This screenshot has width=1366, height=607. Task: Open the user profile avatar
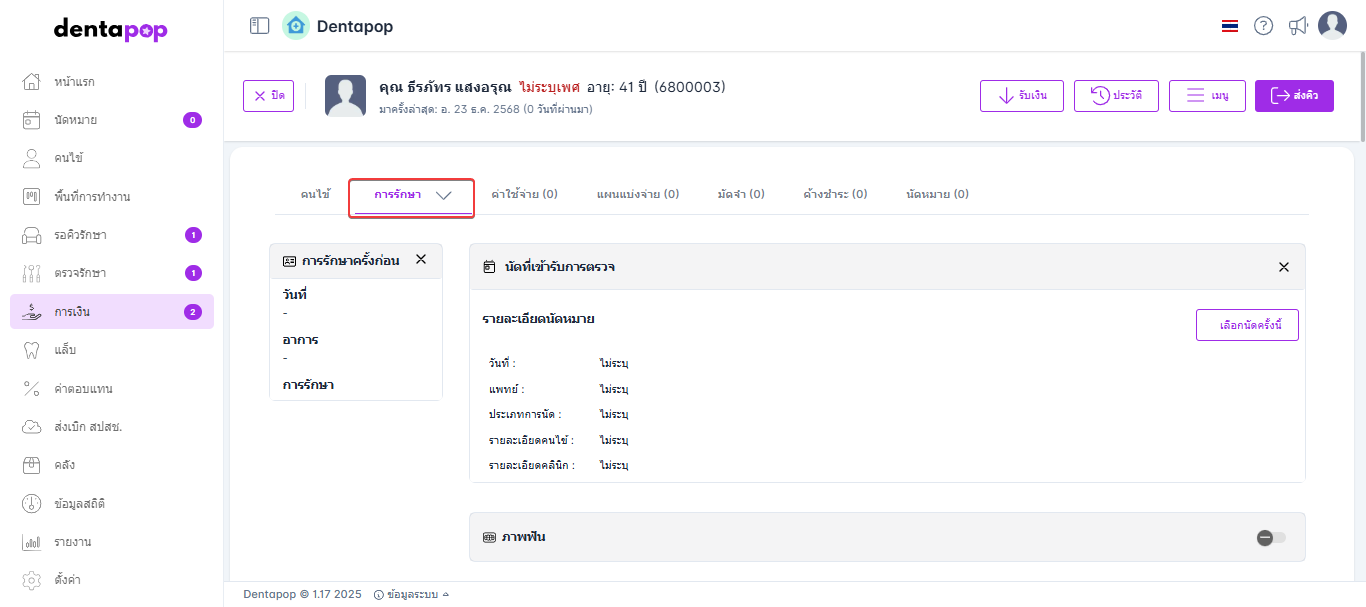[x=1332, y=26]
